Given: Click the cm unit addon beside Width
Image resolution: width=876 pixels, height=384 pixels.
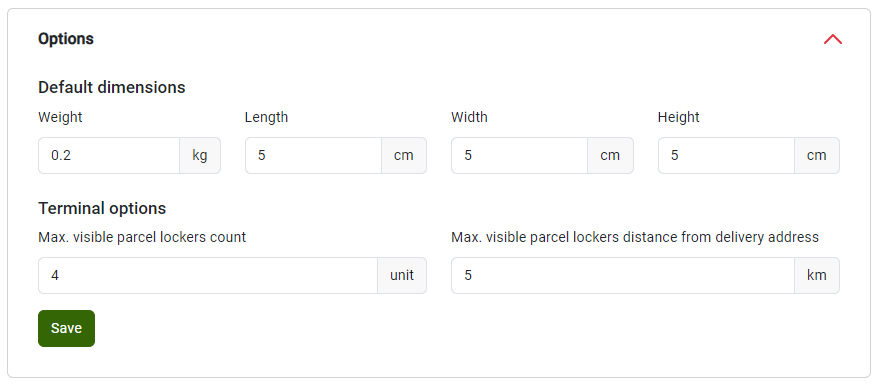Looking at the screenshot, I should (x=610, y=155).
